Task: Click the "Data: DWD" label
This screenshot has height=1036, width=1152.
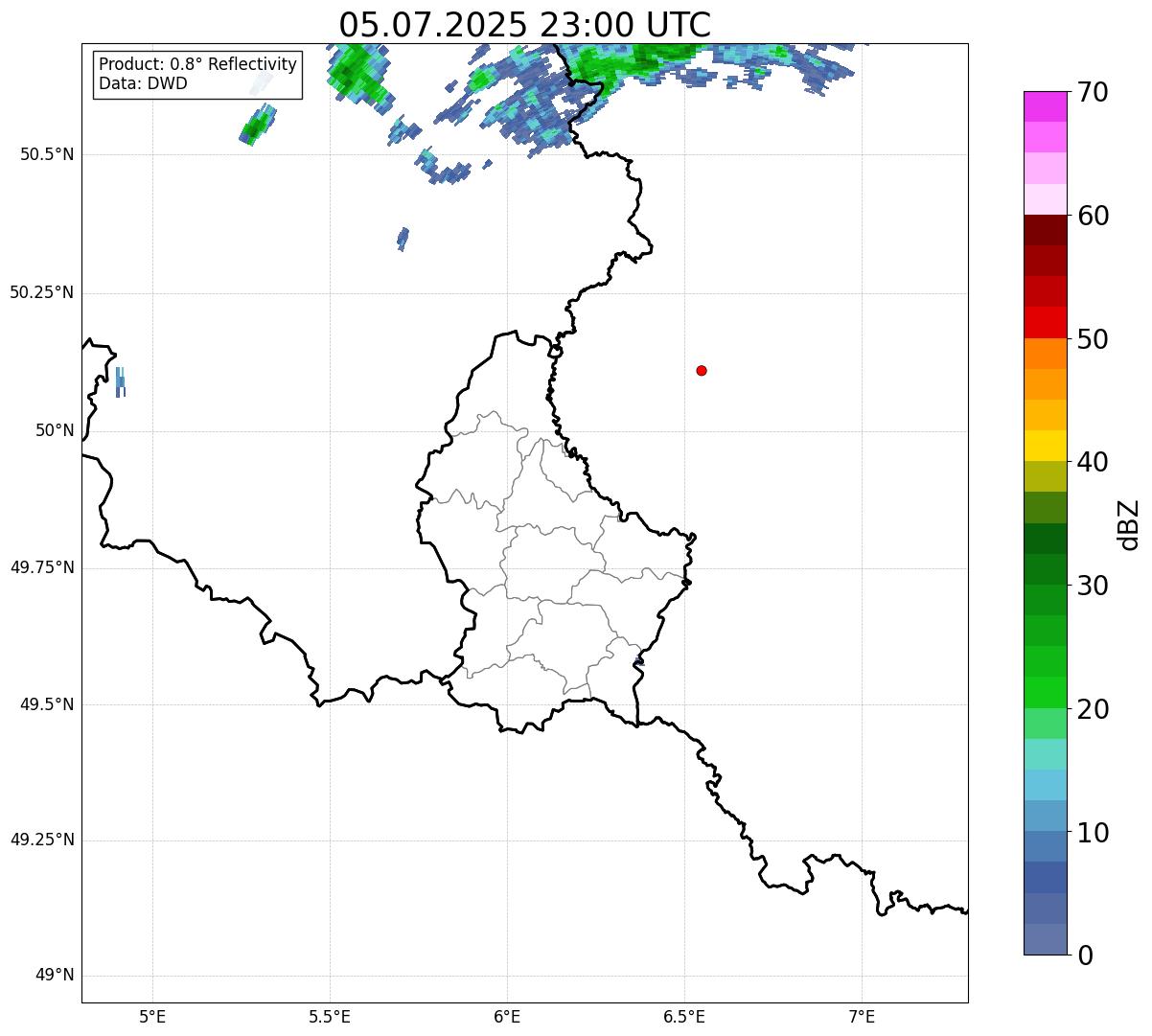Action: [143, 83]
